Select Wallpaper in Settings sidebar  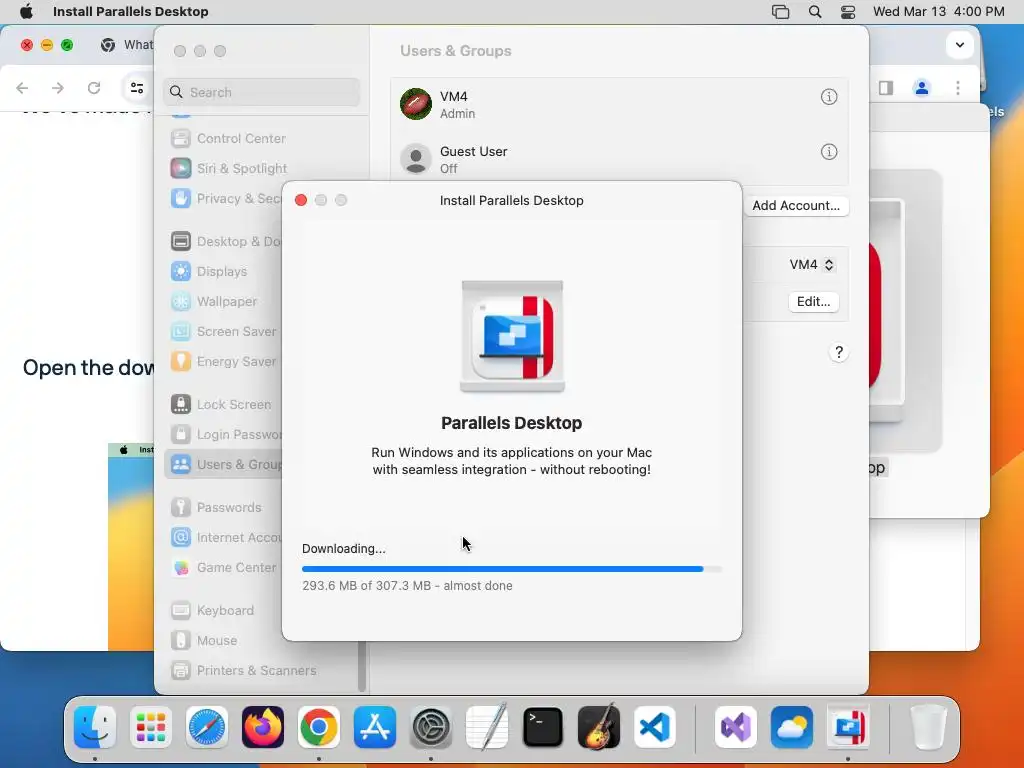pos(224,302)
